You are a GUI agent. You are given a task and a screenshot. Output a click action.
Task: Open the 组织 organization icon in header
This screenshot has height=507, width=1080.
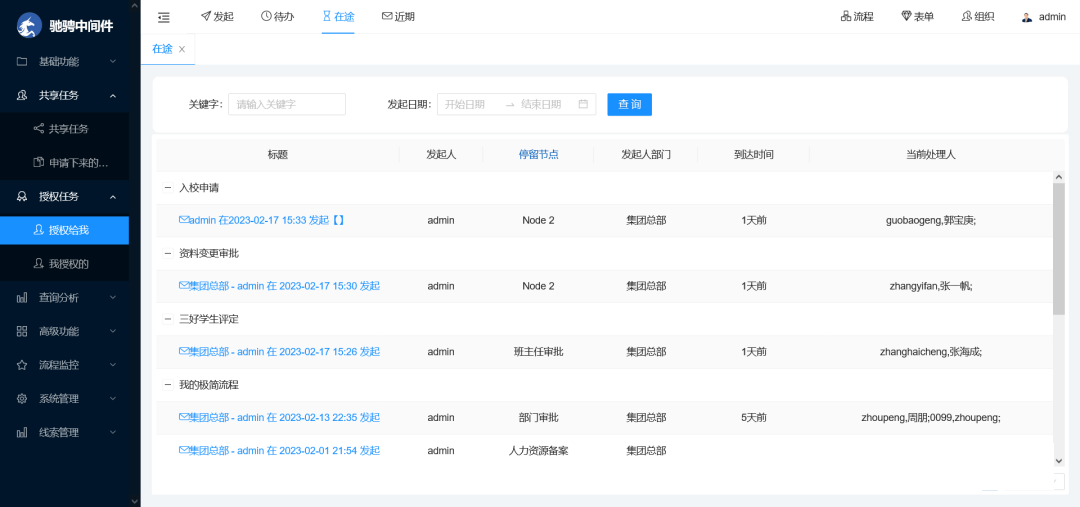(x=967, y=17)
